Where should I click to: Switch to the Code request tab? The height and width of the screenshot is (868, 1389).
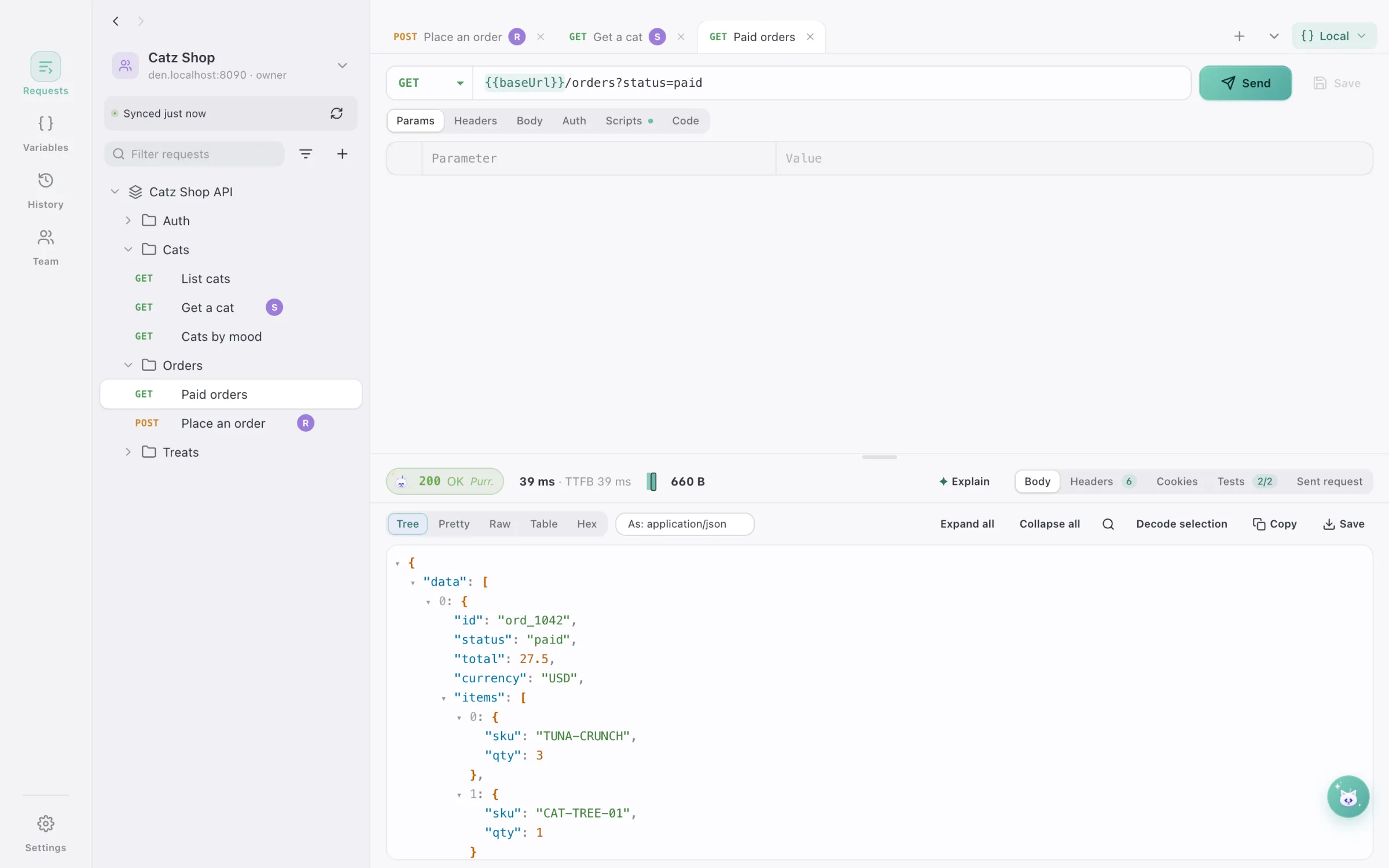point(685,121)
